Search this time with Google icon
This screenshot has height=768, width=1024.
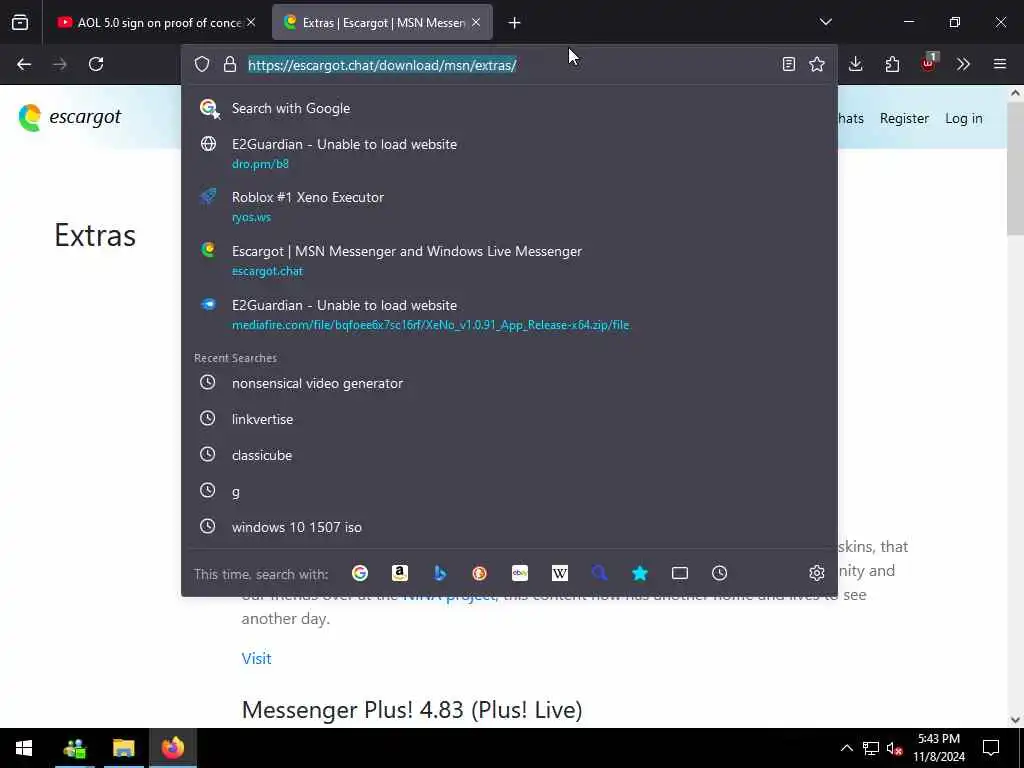pyautogui.click(x=360, y=573)
